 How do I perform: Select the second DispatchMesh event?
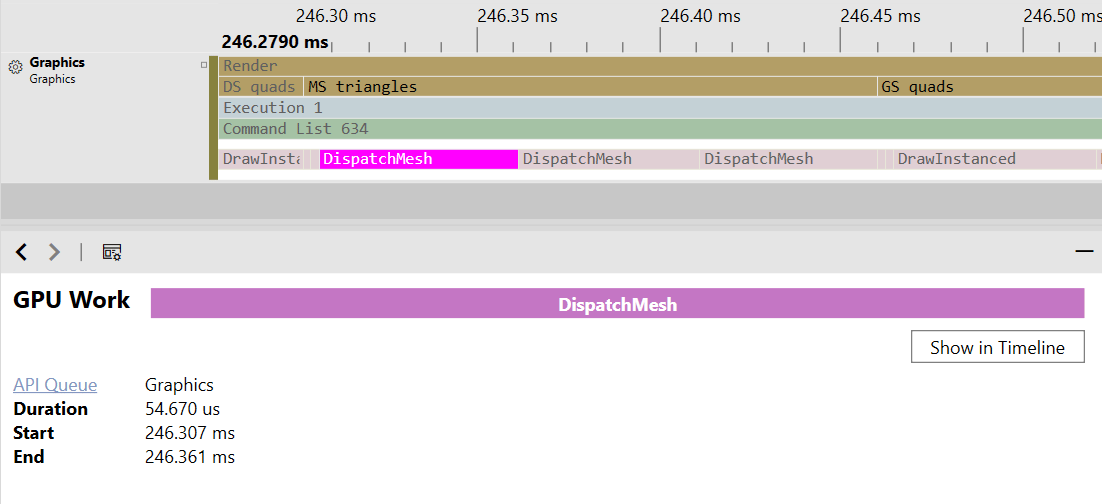tap(609, 159)
